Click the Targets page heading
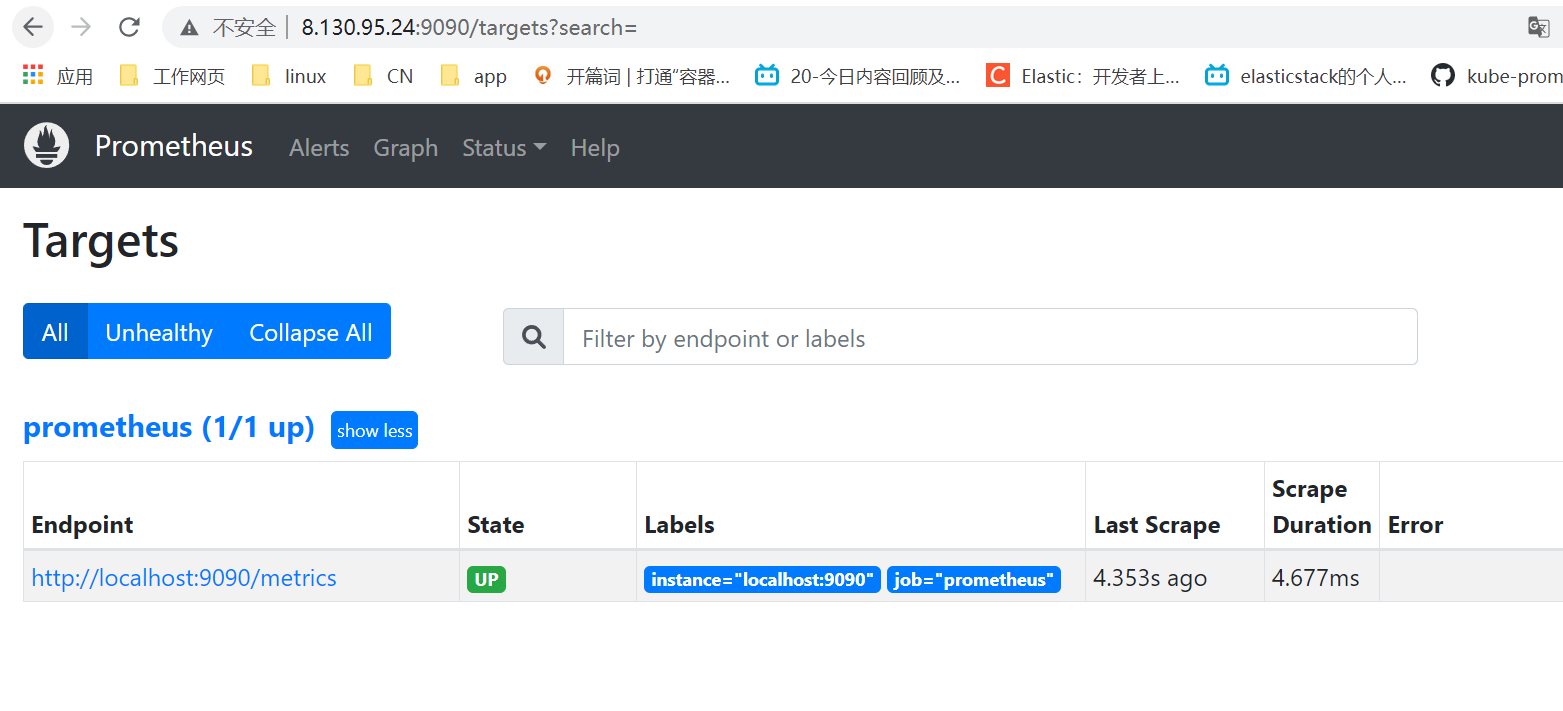 (x=101, y=241)
